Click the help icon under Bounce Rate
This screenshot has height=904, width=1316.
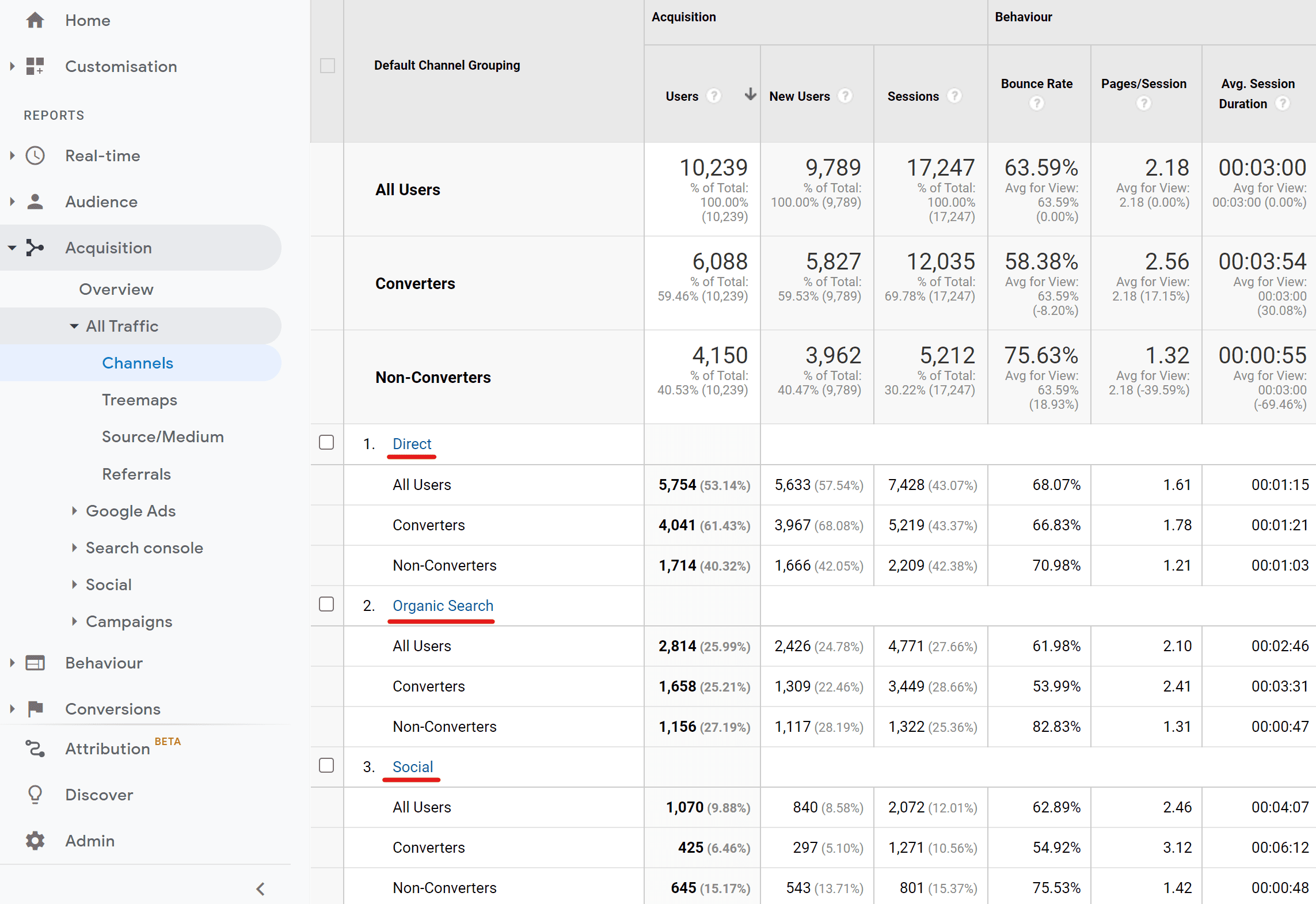1036,104
